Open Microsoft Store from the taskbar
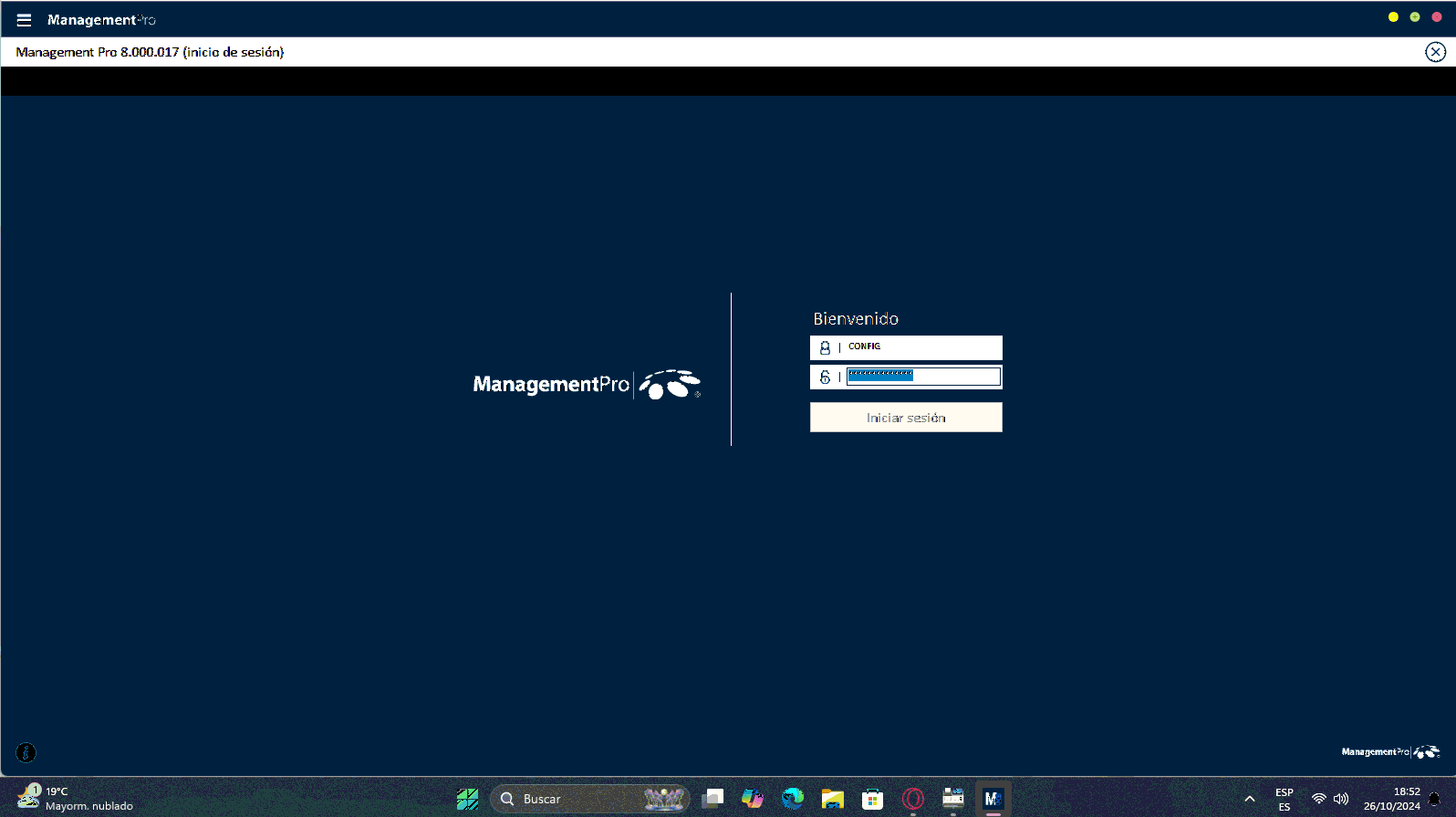The image size is (1456, 817). point(872,799)
